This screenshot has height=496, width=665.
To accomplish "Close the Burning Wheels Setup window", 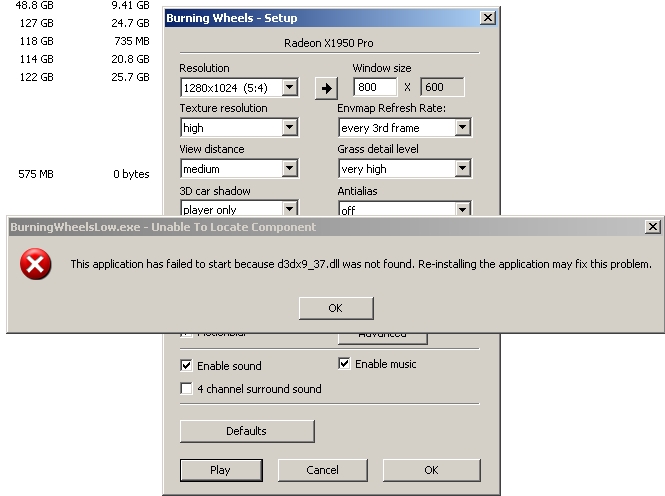I will pos(487,18).
